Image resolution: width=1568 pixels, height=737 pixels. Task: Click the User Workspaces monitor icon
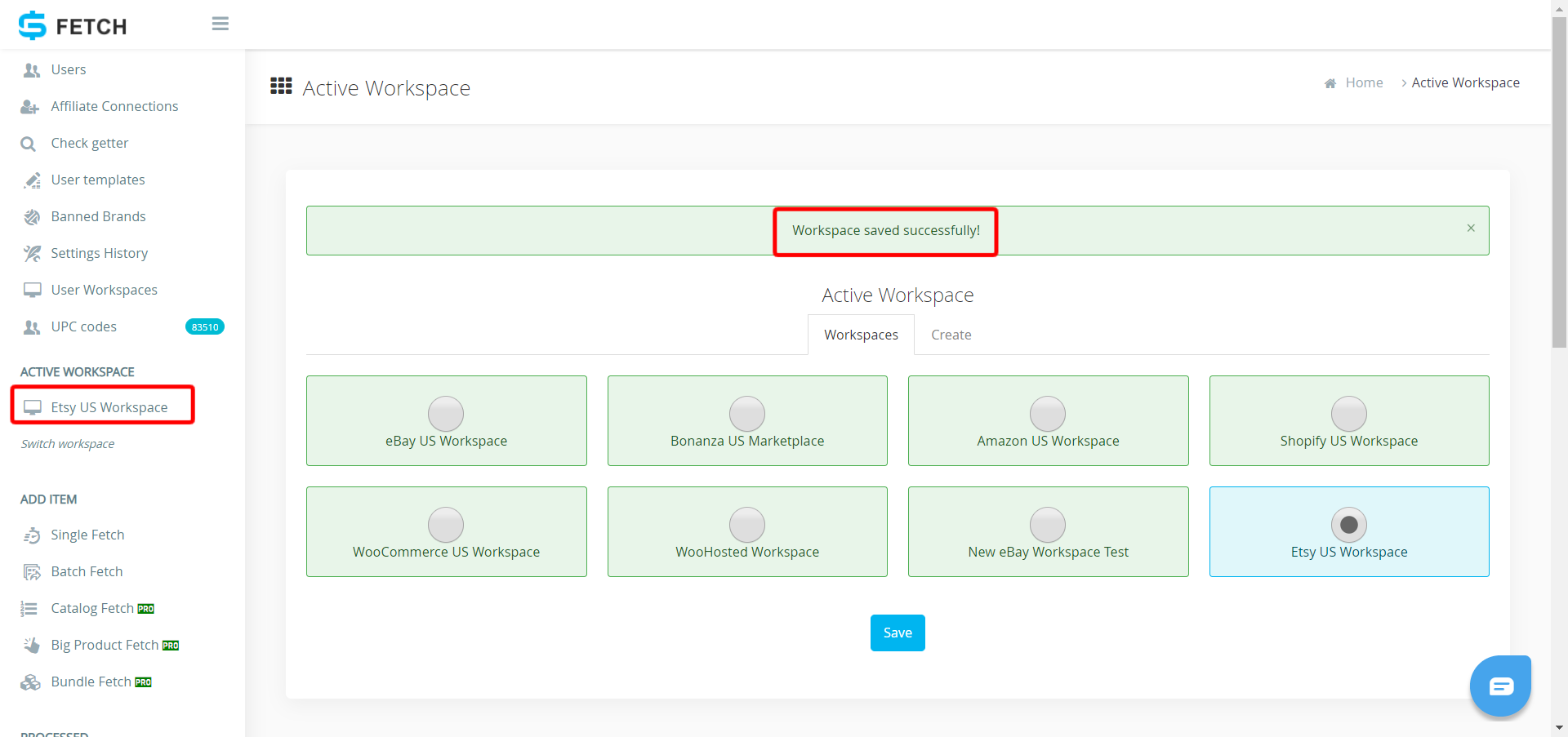tap(32, 291)
